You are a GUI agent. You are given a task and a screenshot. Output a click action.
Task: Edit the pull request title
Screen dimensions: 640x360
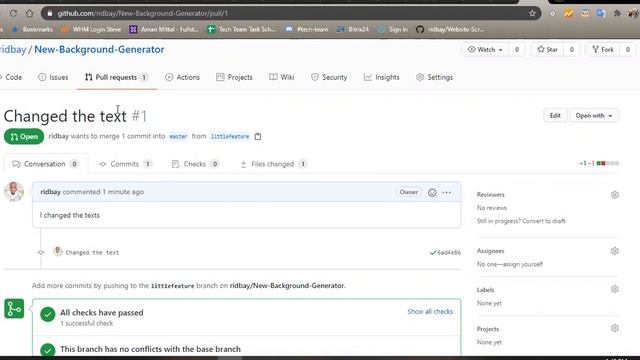point(555,116)
